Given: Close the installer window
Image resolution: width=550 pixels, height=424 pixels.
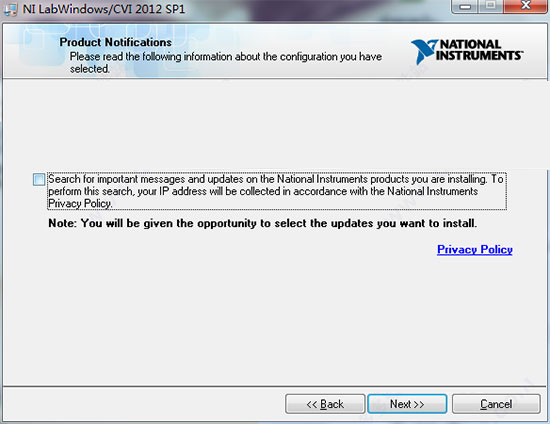Looking at the screenshot, I should [525, 6].
